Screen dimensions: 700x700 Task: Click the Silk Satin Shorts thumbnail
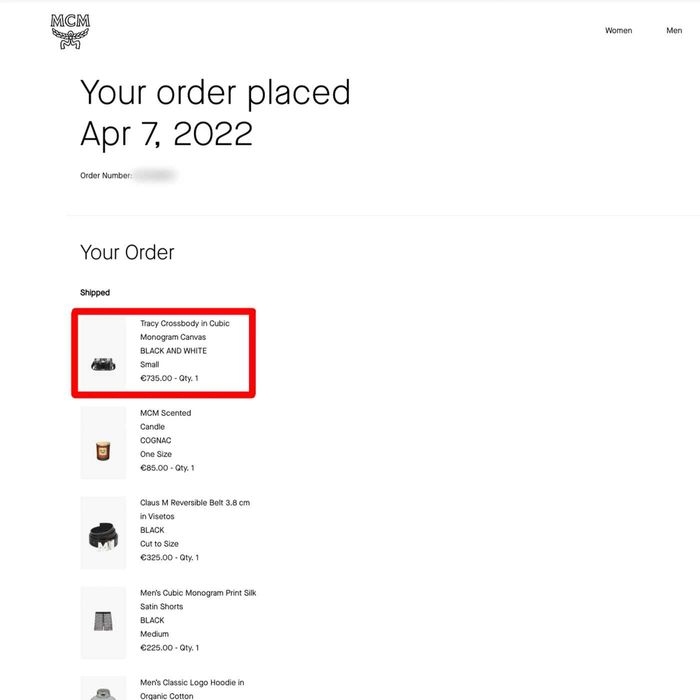[103, 623]
